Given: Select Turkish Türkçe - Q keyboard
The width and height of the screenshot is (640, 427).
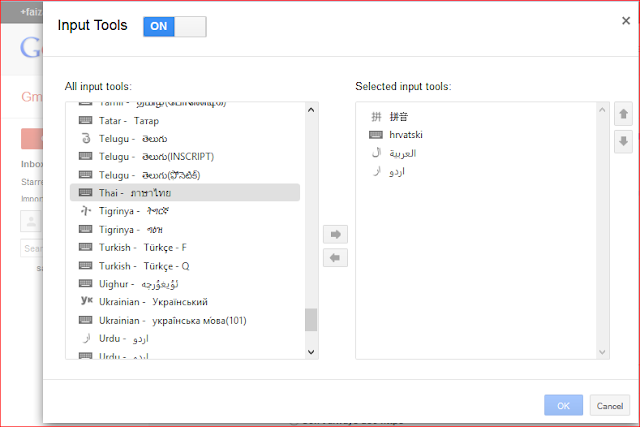Looking at the screenshot, I should 144,265.
